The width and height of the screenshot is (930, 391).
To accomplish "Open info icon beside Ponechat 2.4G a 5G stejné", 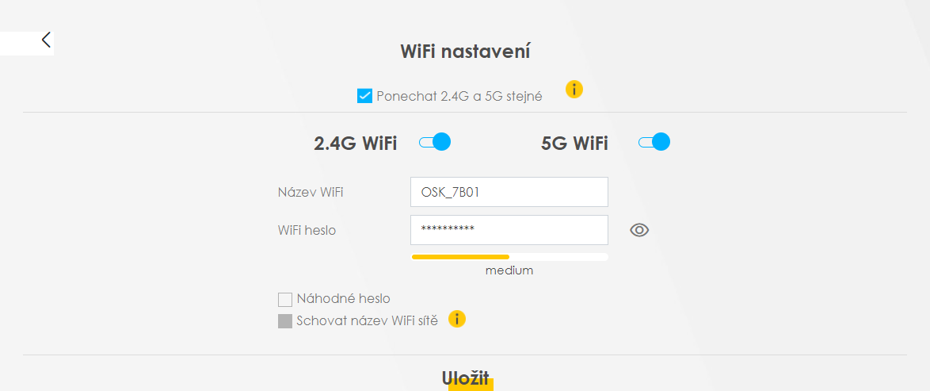I will pyautogui.click(x=574, y=90).
